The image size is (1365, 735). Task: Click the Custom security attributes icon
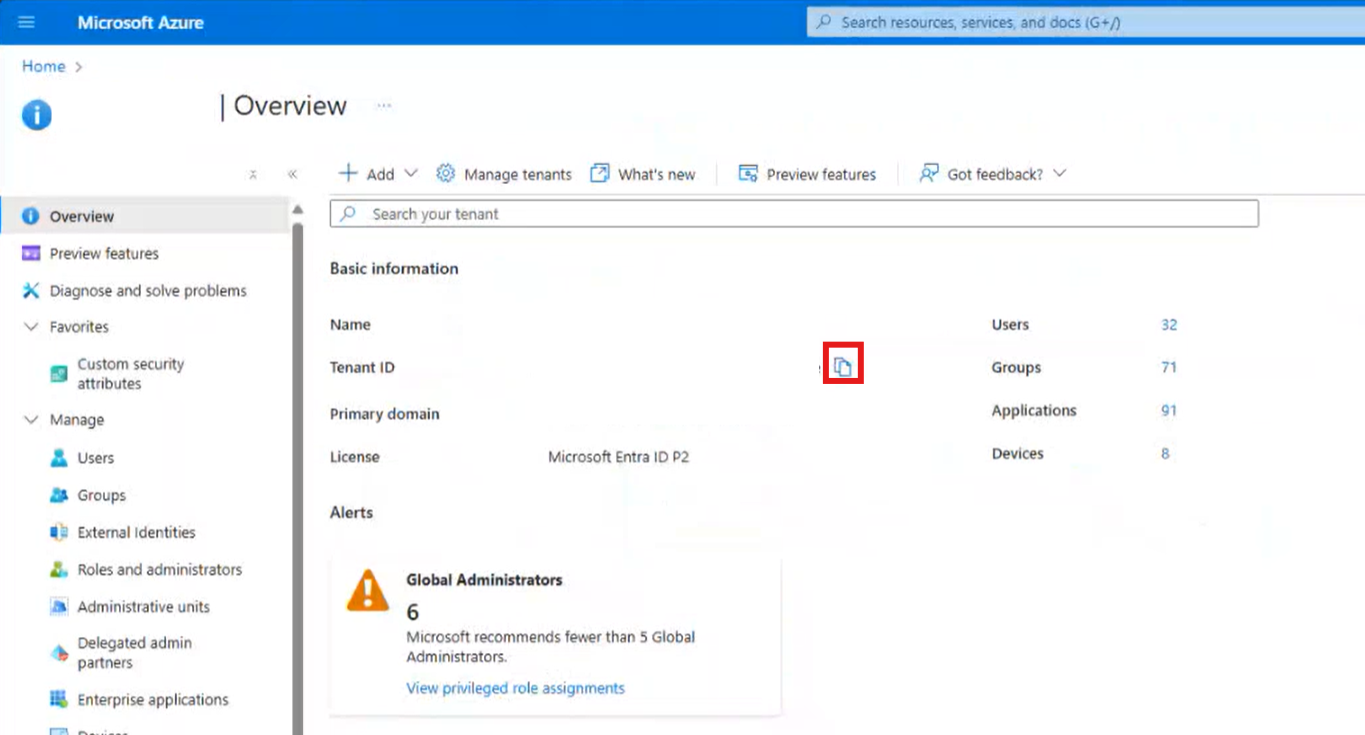59,374
